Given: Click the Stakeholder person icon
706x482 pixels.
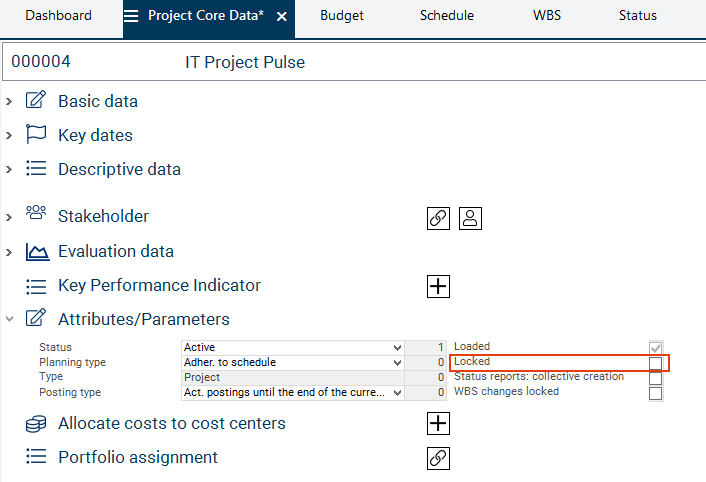Looking at the screenshot, I should 471,218.
